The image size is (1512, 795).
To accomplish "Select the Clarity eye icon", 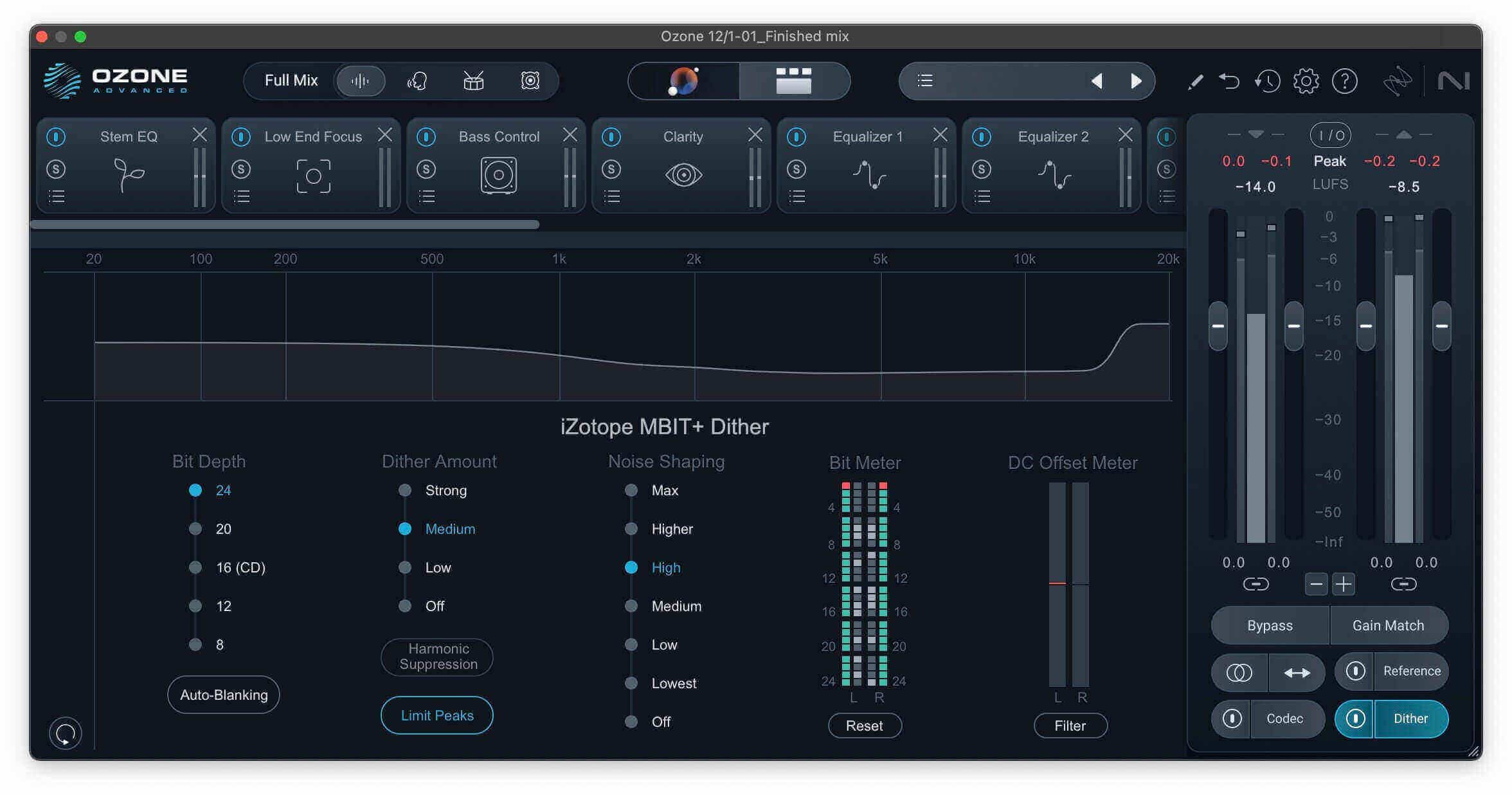I will 683,175.
